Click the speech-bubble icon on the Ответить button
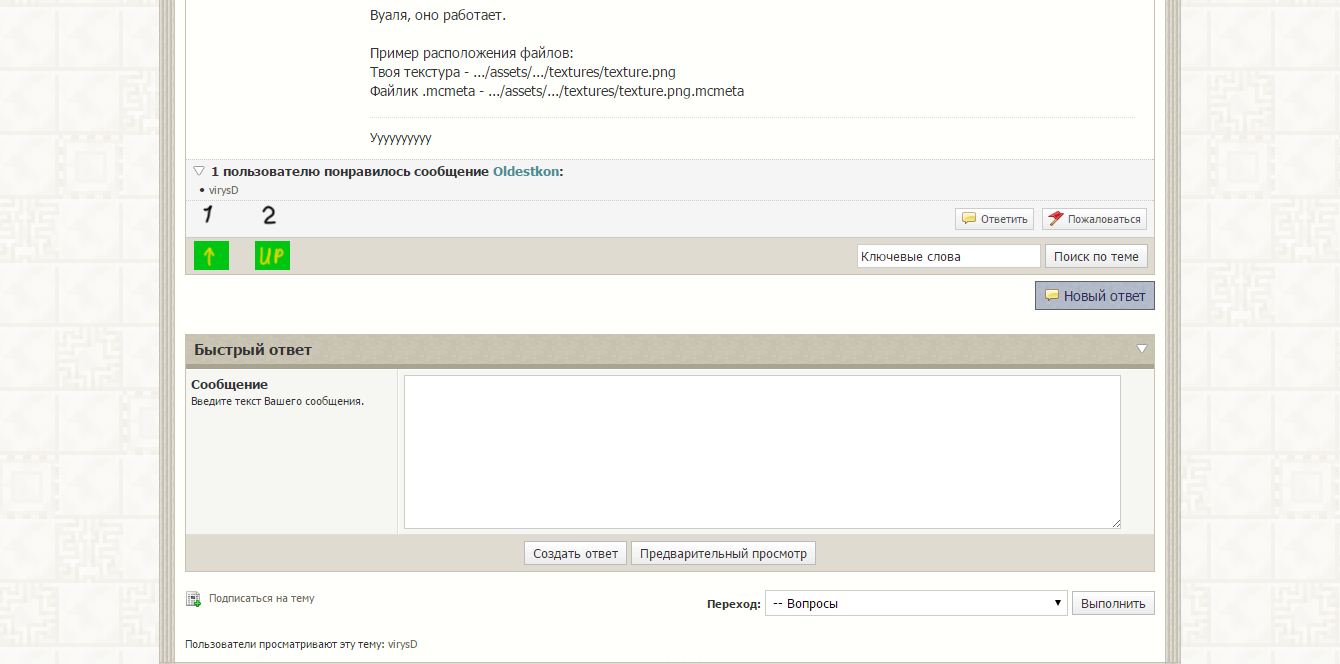Image resolution: width=1340 pixels, height=664 pixels. 969,218
